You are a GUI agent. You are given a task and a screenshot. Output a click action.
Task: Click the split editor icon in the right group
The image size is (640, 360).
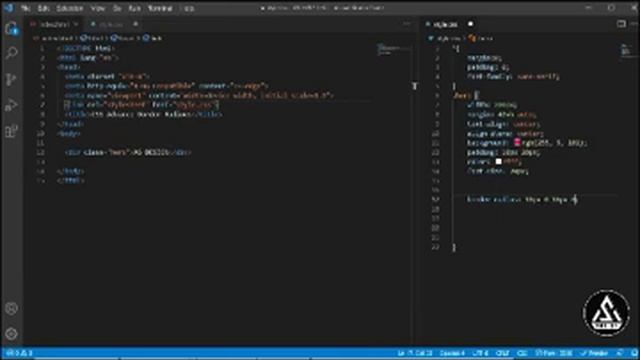(x=621, y=24)
